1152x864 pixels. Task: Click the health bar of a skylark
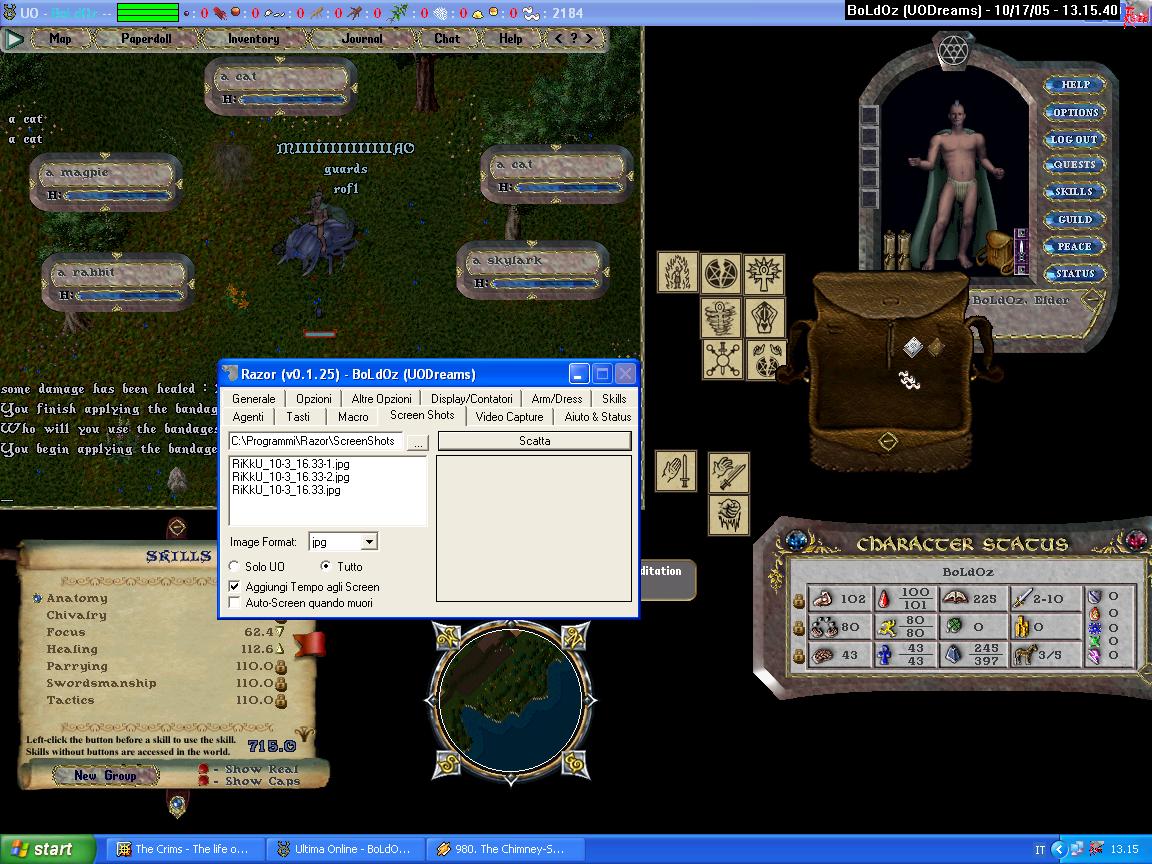pyautogui.click(x=546, y=283)
